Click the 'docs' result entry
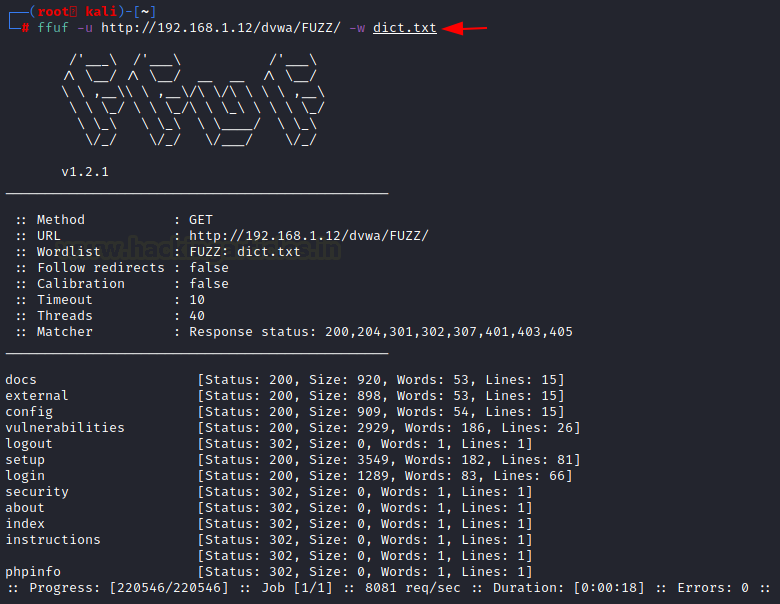The height and width of the screenshot is (604, 780). coord(21,380)
